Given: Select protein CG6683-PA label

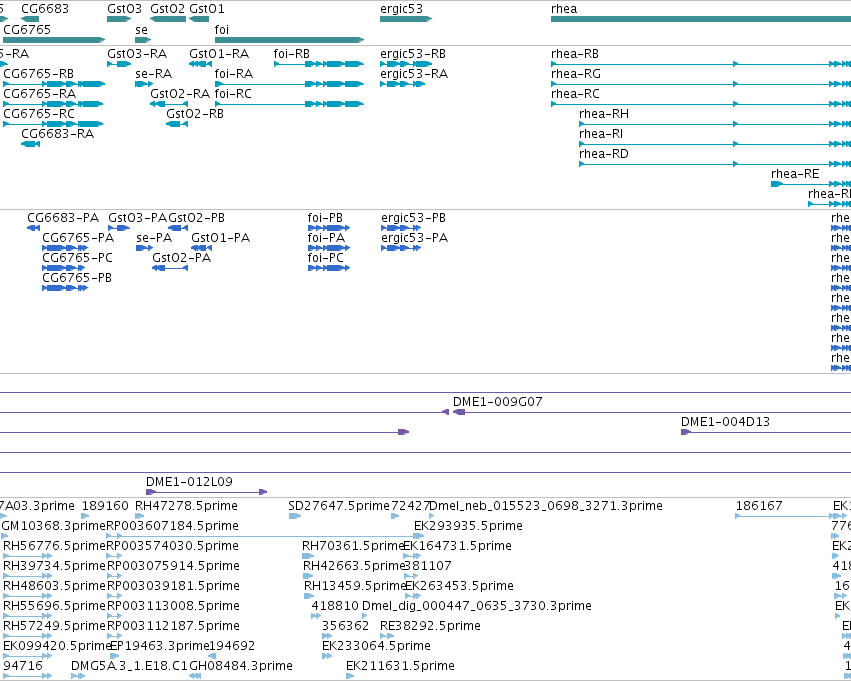Looking at the screenshot, I should tap(63, 218).
